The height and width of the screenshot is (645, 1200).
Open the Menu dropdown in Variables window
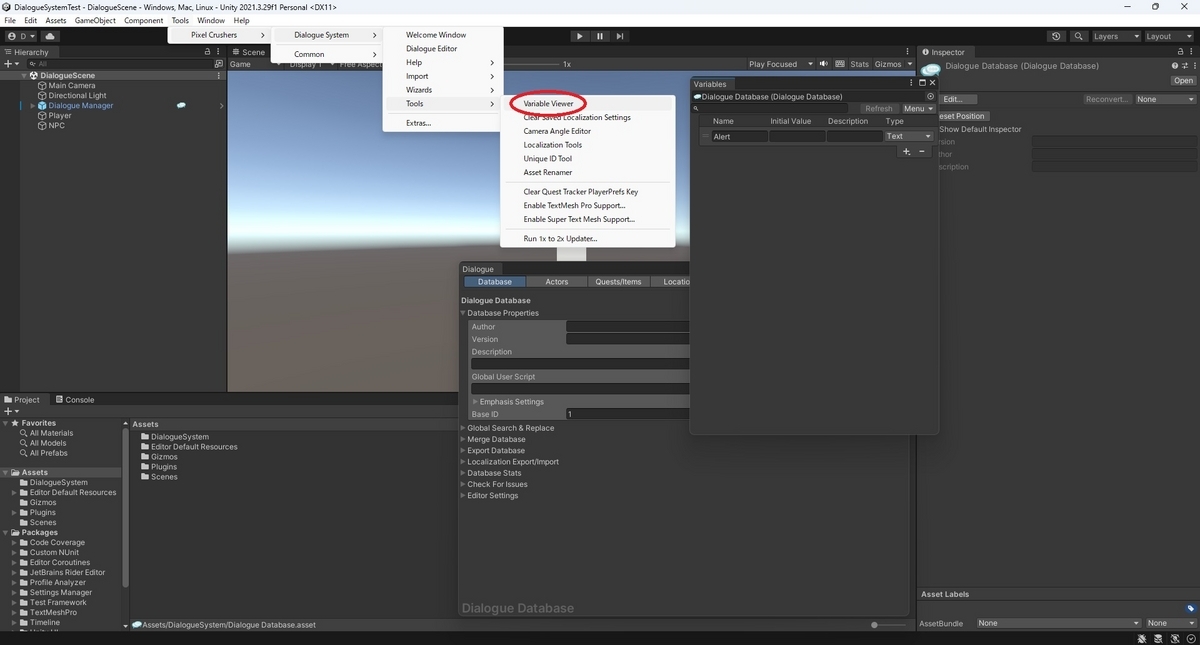tap(917, 108)
